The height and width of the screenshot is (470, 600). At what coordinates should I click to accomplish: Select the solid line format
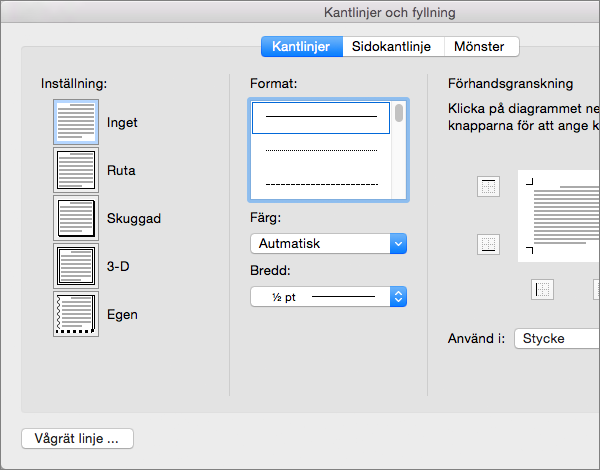(321, 118)
